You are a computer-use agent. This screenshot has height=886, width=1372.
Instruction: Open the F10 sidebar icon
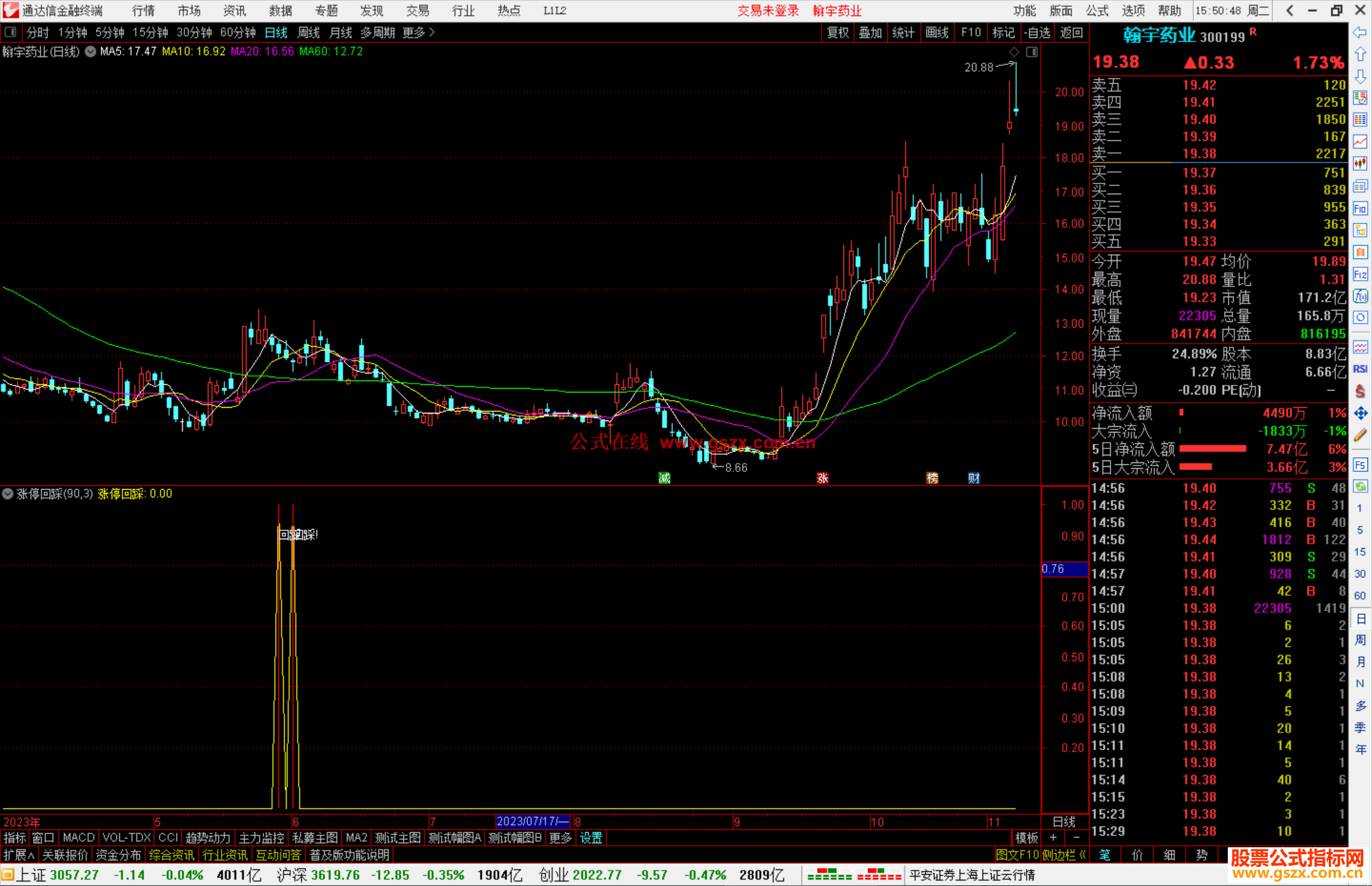tap(1360, 208)
